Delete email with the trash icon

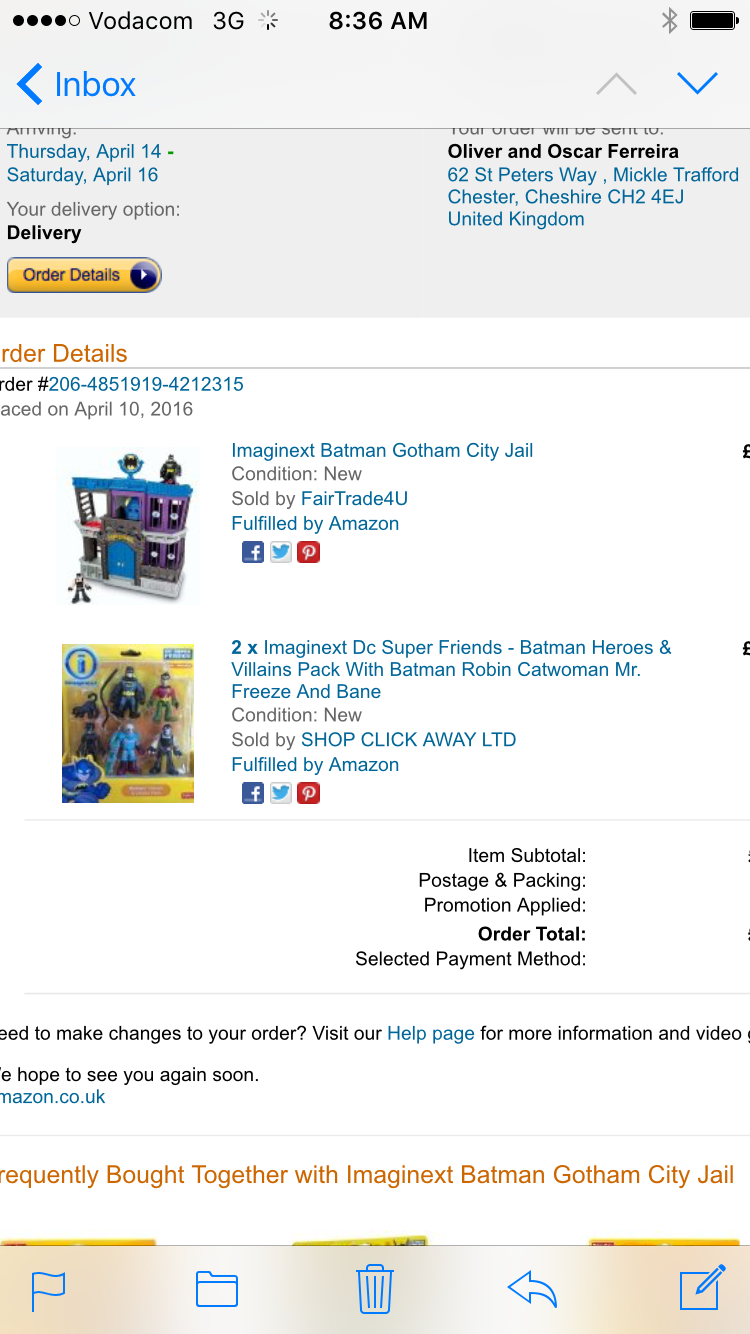374,1288
